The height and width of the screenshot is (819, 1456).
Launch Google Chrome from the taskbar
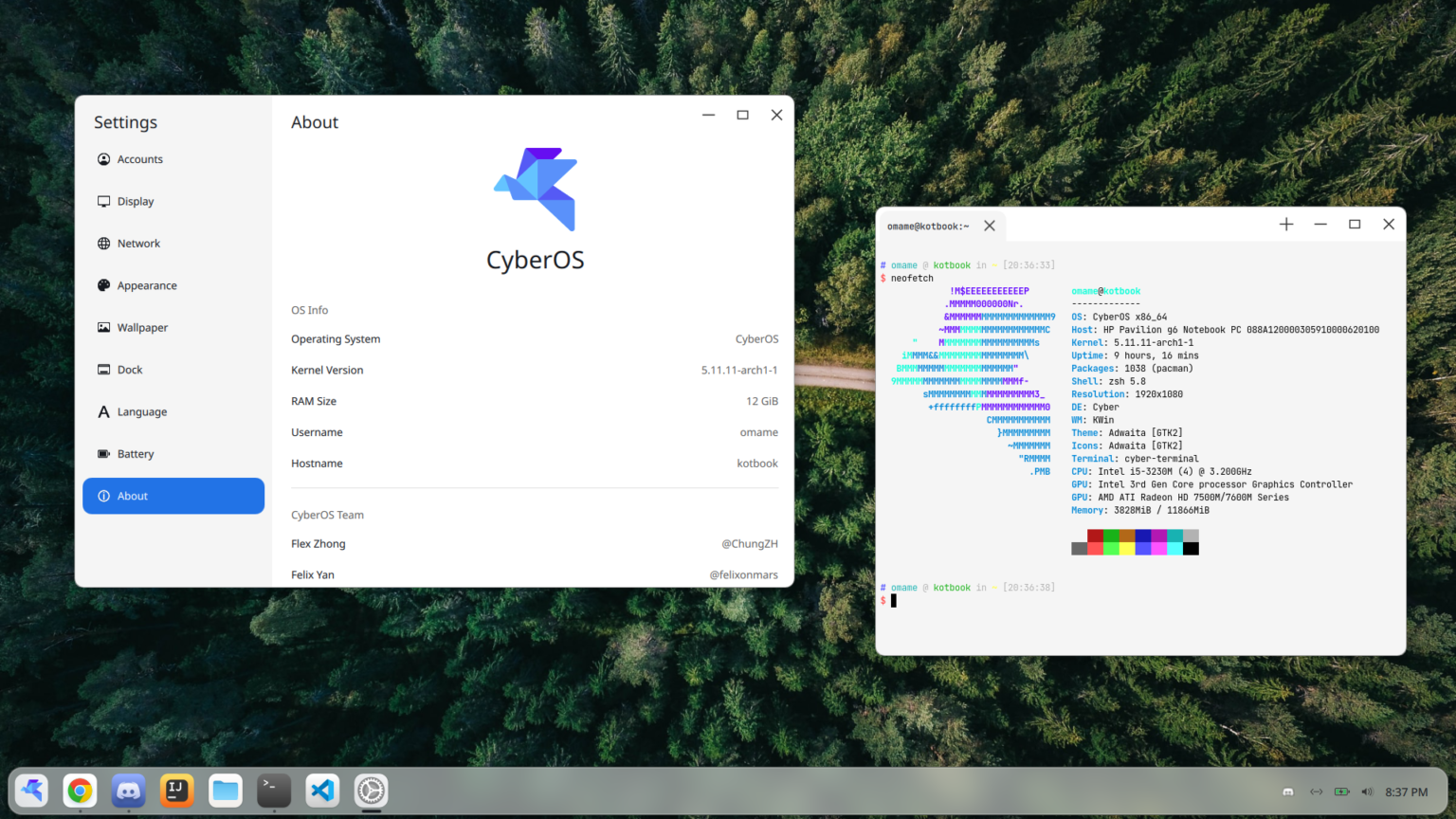tap(80, 791)
